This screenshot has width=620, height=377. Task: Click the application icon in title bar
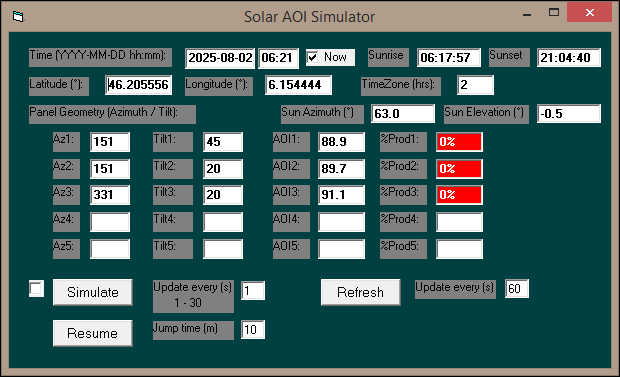(18, 17)
